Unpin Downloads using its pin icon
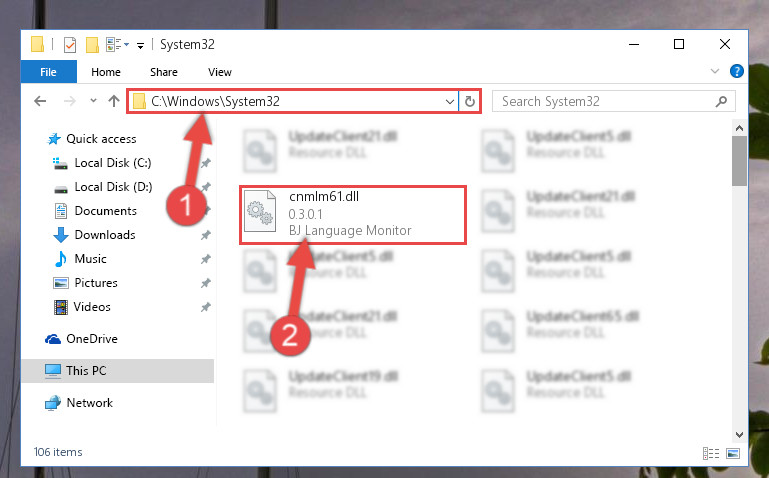Screen dimensions: 769x478 (x=205, y=235)
